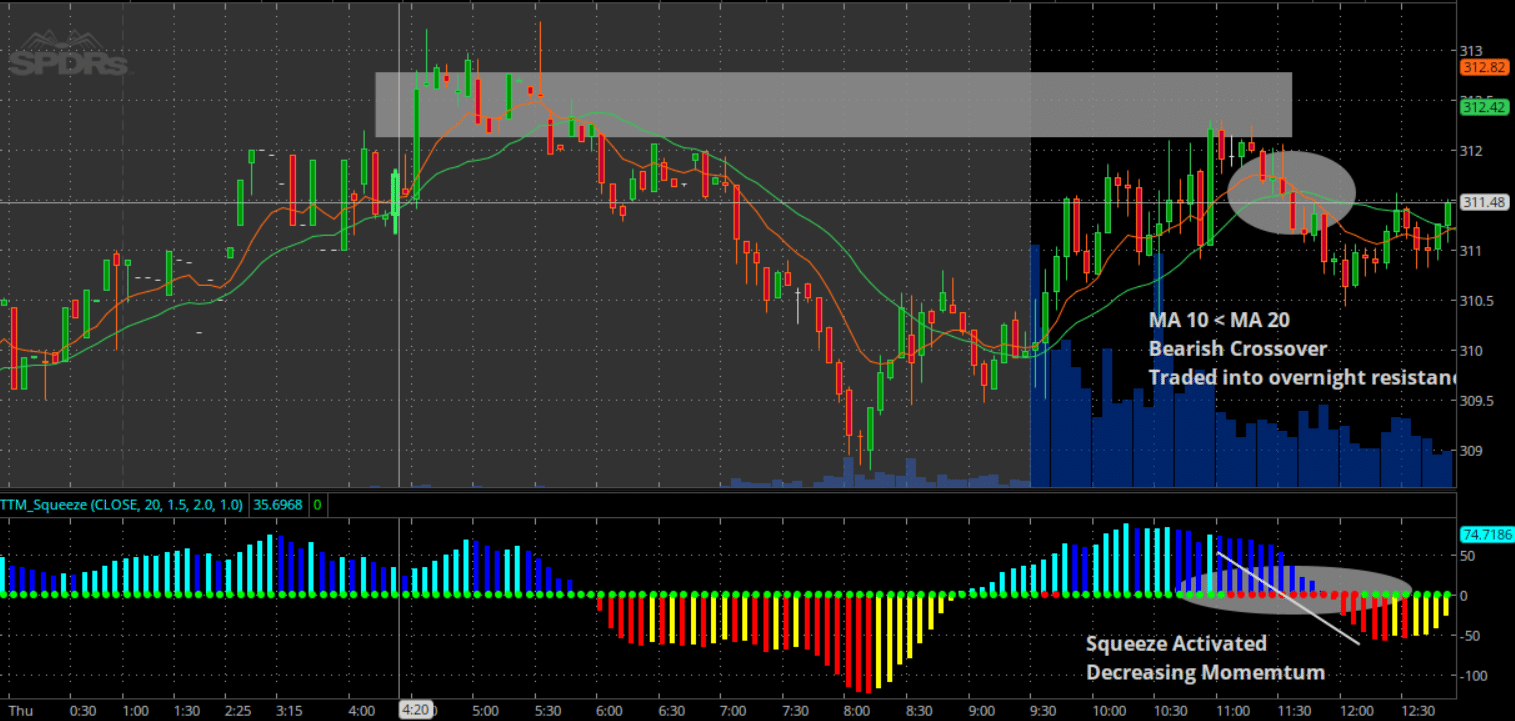This screenshot has width=1515, height=721.
Task: Click the 5:00 time axis label
Action: [485, 710]
